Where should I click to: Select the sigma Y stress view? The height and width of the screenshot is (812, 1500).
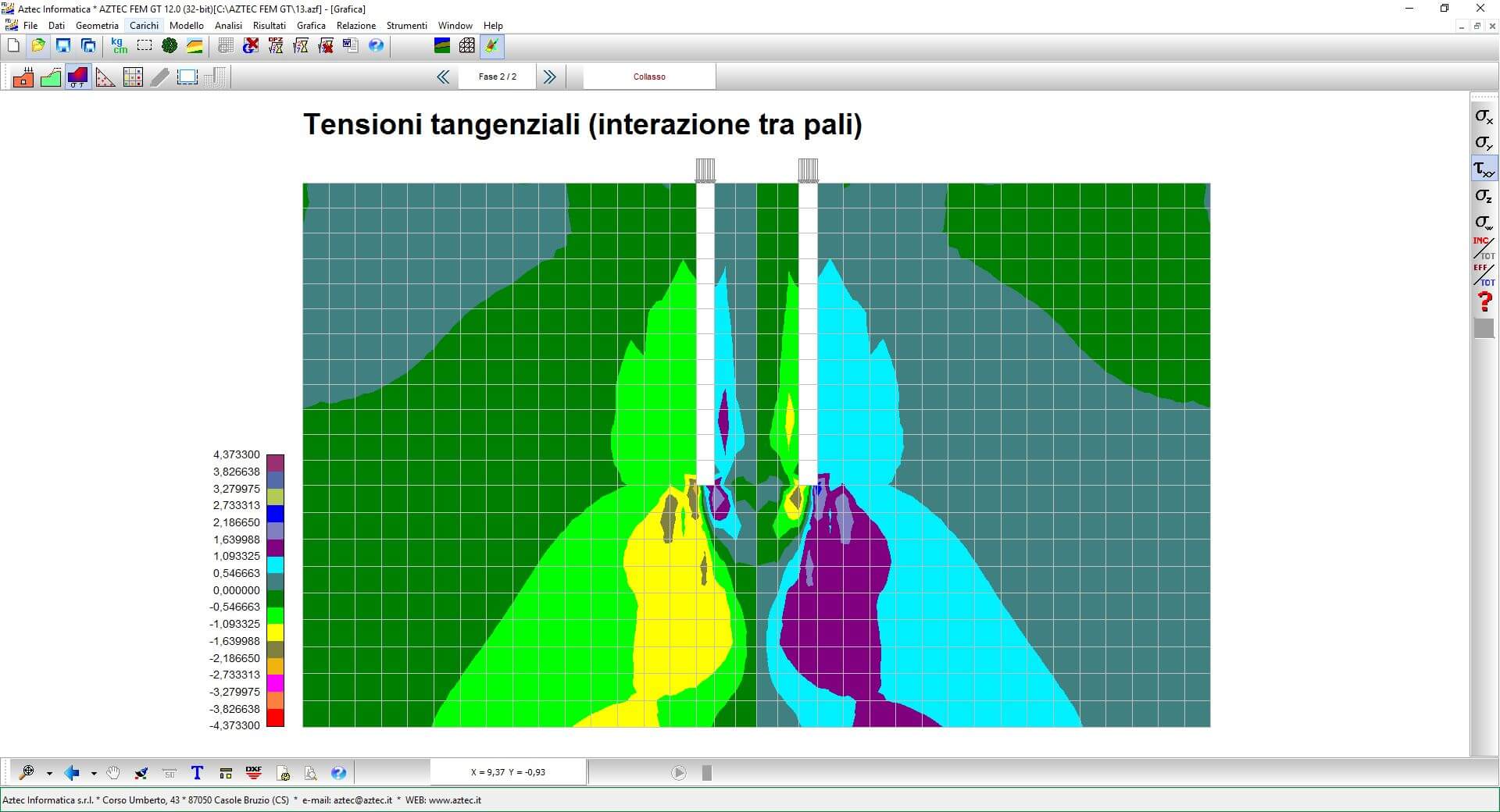coord(1483,143)
